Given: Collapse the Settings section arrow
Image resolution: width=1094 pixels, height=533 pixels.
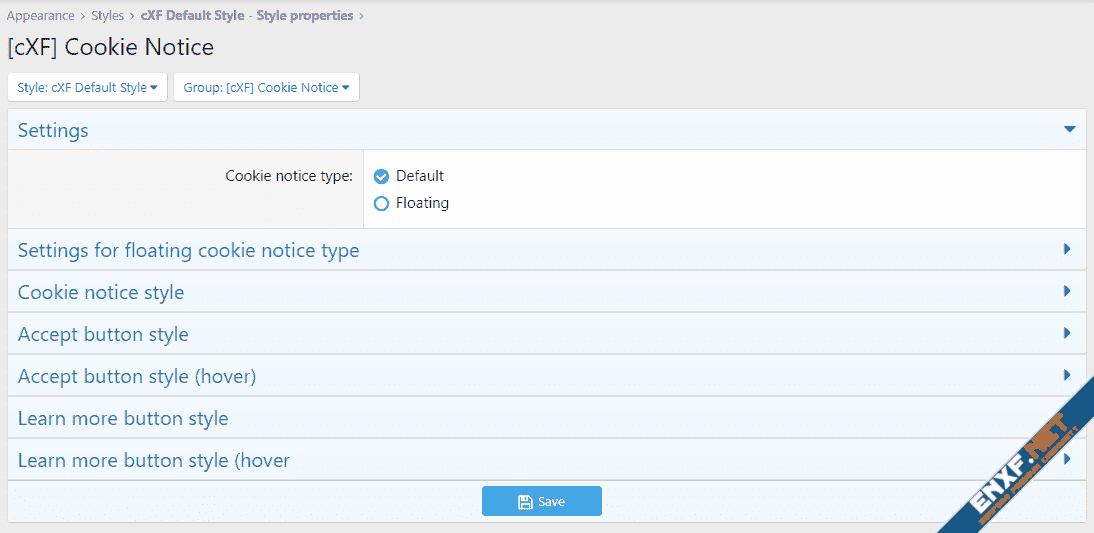Looking at the screenshot, I should [x=1070, y=129].
